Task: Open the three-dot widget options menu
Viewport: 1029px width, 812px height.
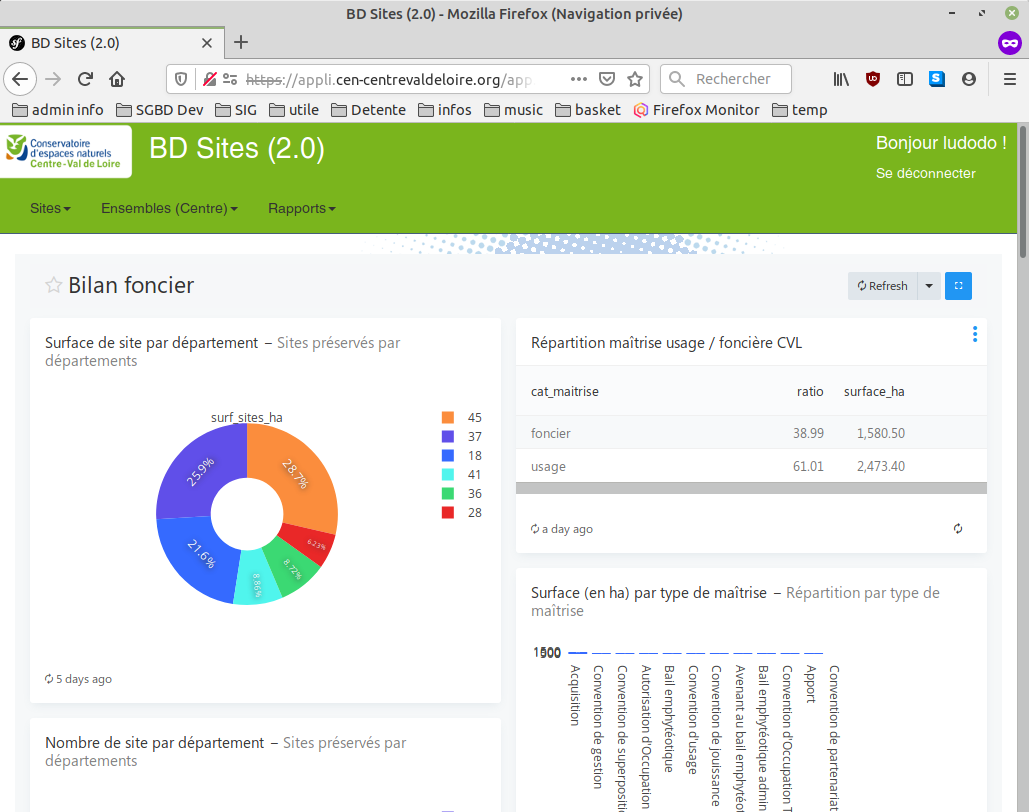Action: pos(975,334)
